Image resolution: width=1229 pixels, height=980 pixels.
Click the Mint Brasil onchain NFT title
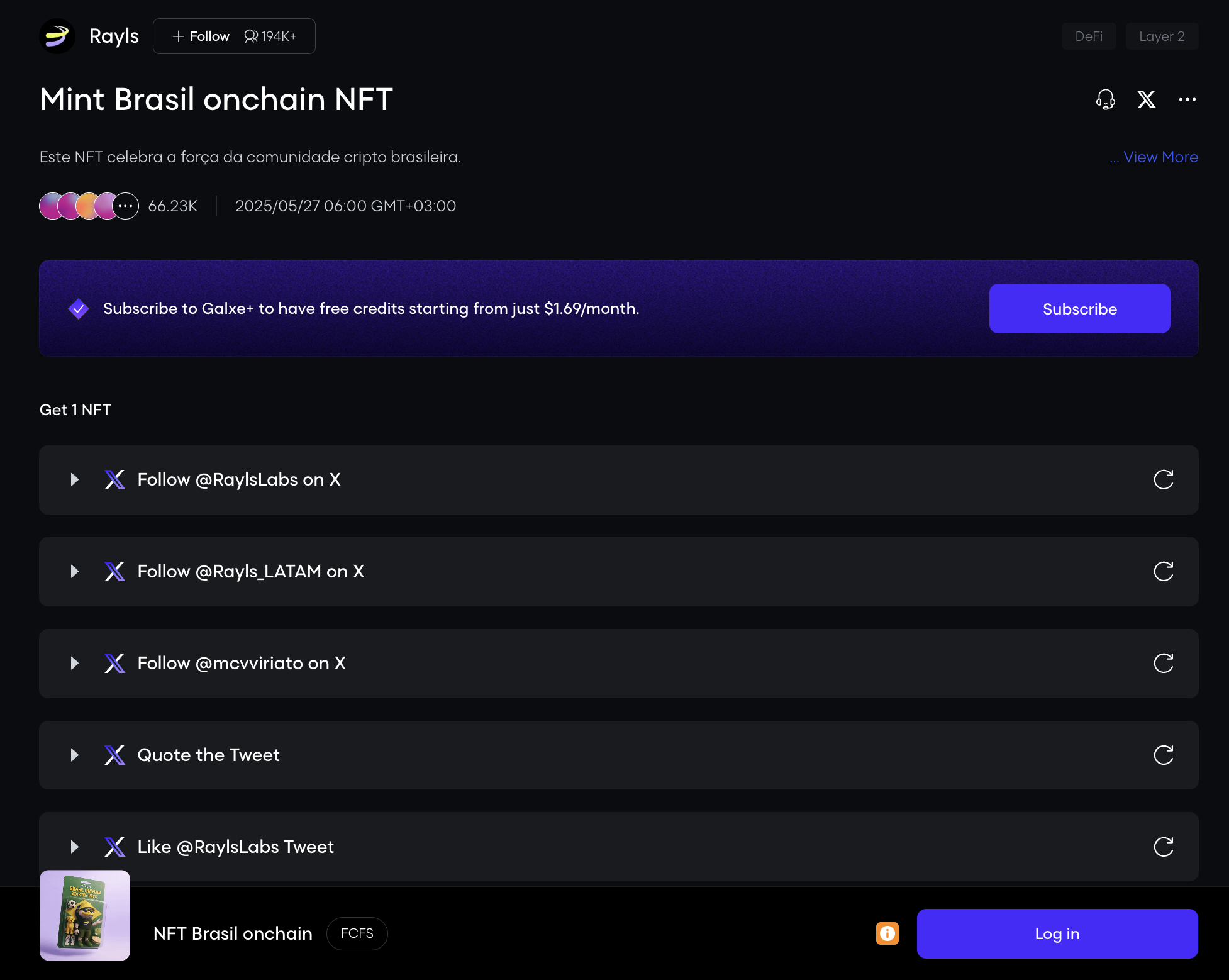216,99
